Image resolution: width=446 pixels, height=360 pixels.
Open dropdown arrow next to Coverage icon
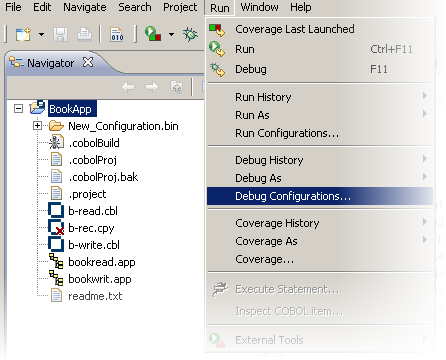[171, 34]
